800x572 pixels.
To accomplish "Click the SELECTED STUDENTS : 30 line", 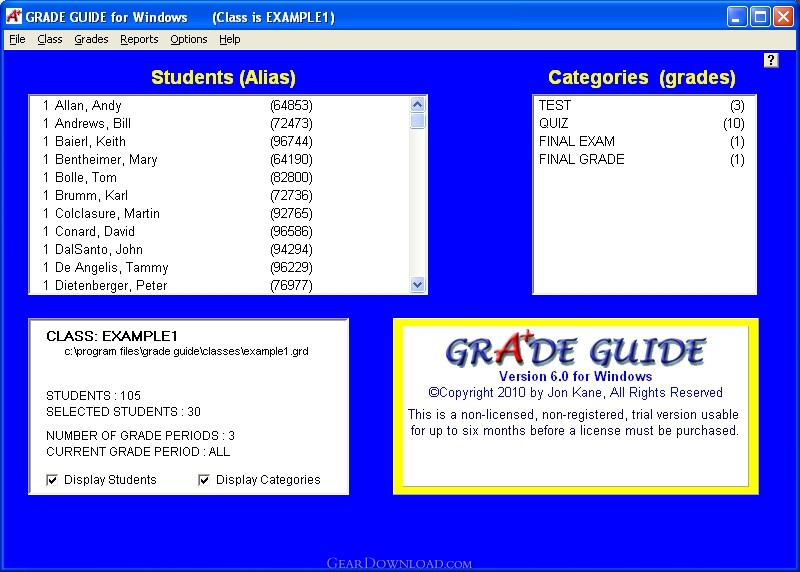I will [123, 412].
